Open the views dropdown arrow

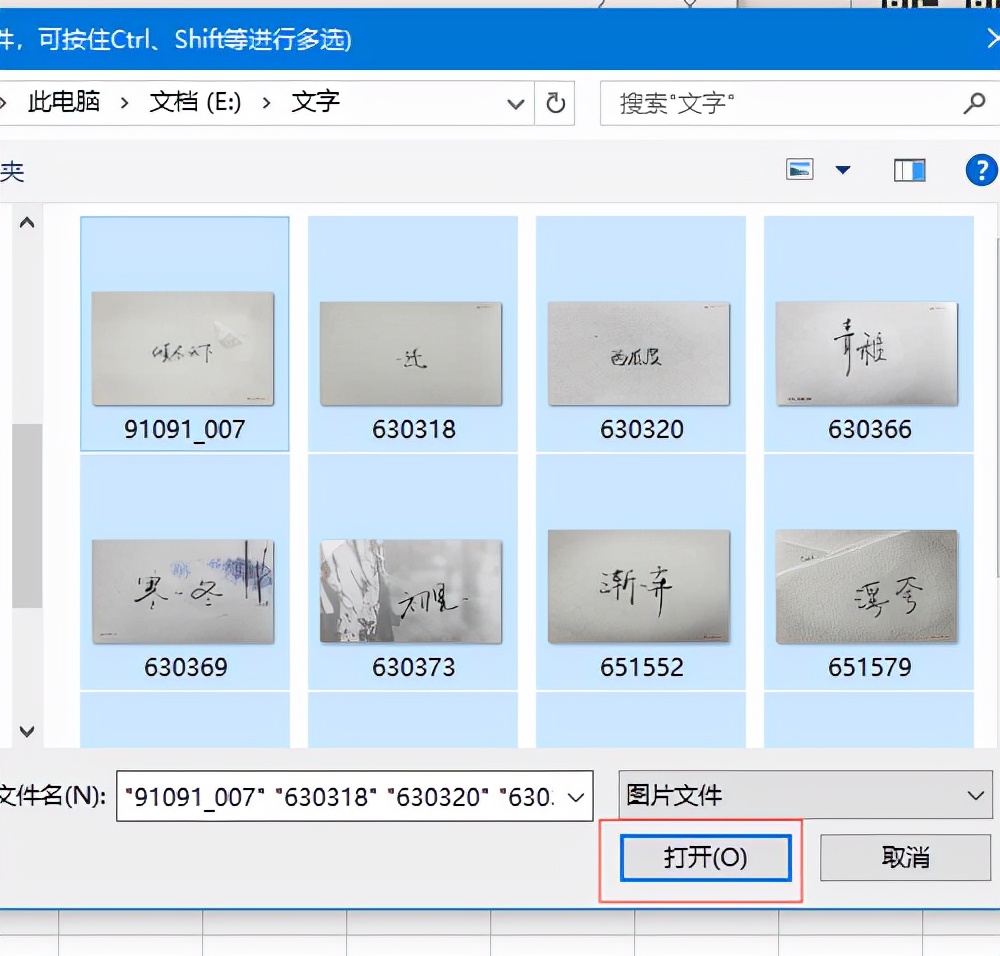coord(844,170)
